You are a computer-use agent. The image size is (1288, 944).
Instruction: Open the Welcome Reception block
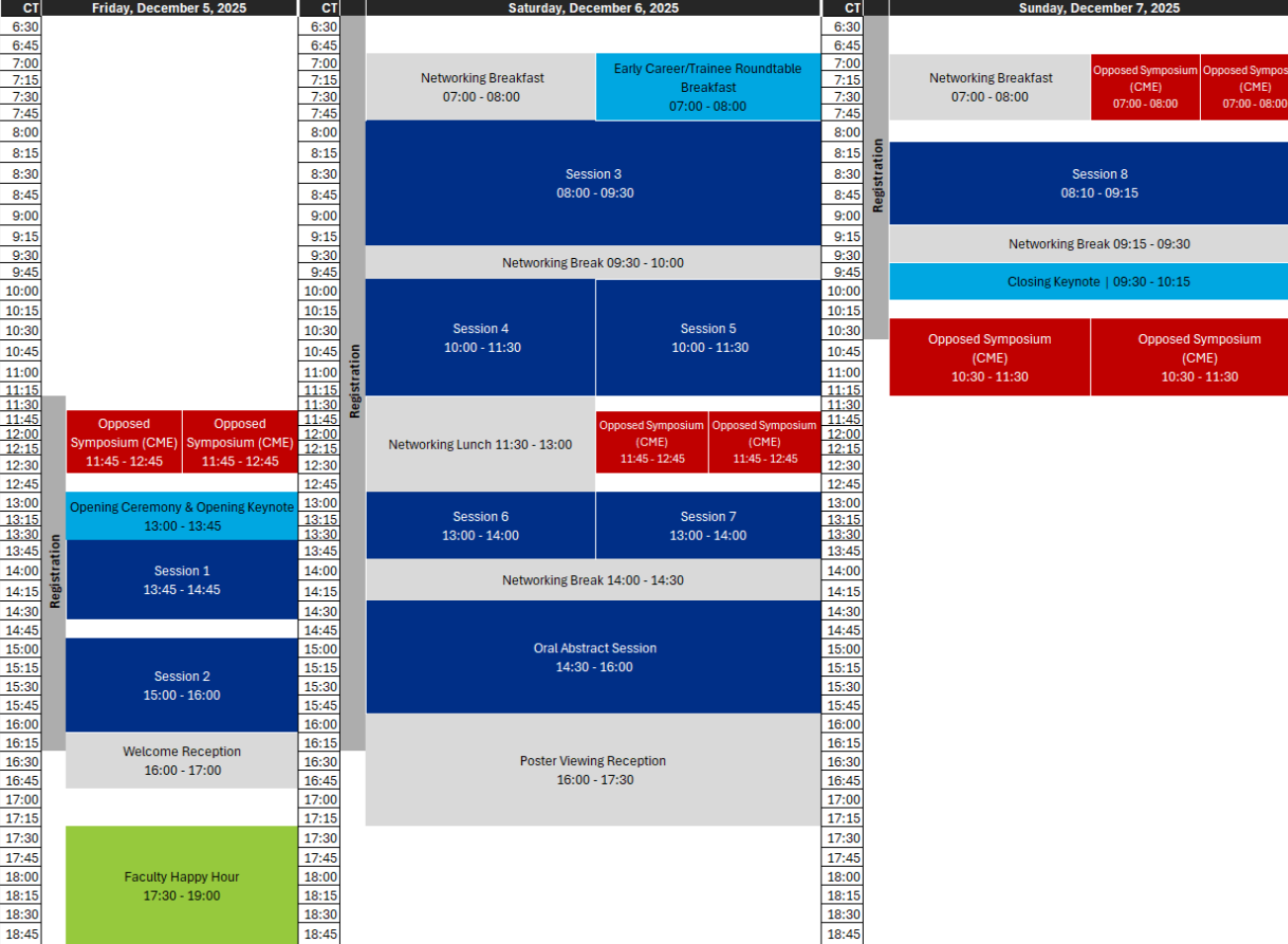click(x=182, y=760)
